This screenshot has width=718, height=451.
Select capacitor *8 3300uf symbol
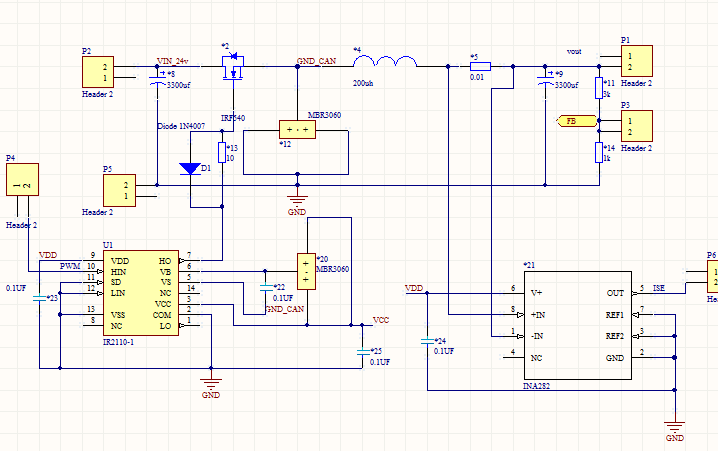157,80
